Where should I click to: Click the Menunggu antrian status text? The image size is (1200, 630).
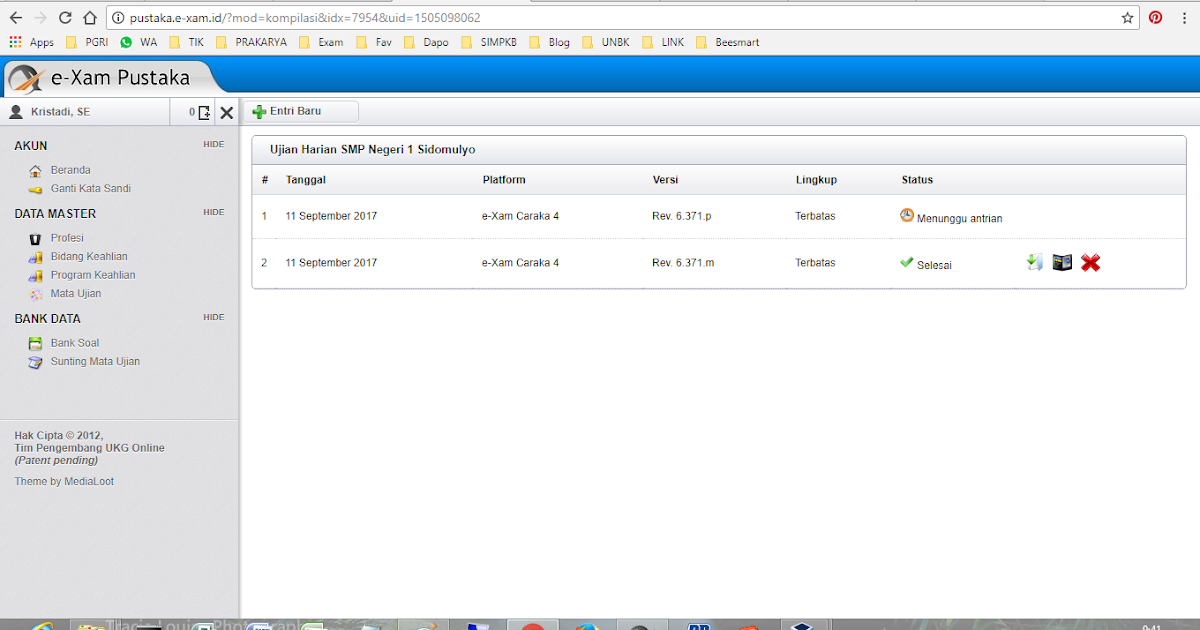(x=959, y=218)
